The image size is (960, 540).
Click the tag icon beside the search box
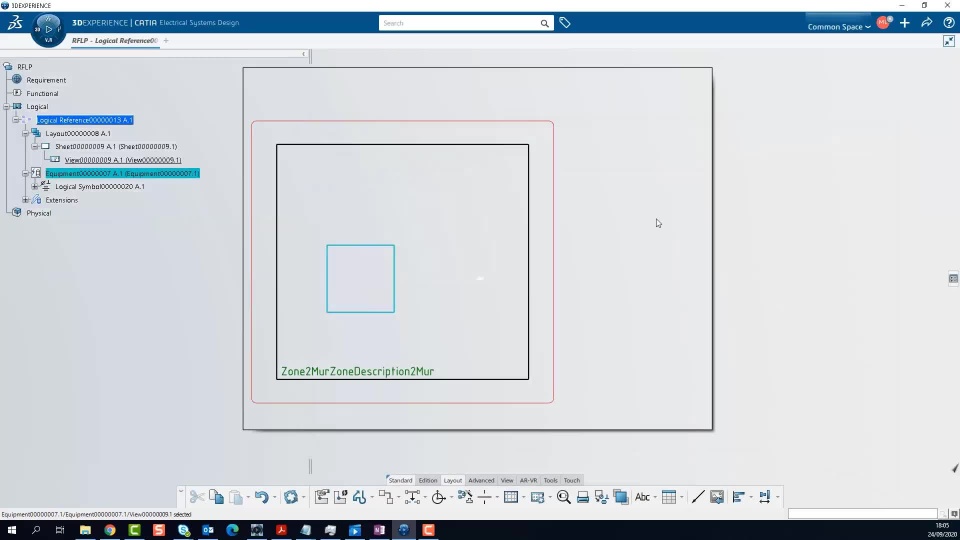[564, 23]
